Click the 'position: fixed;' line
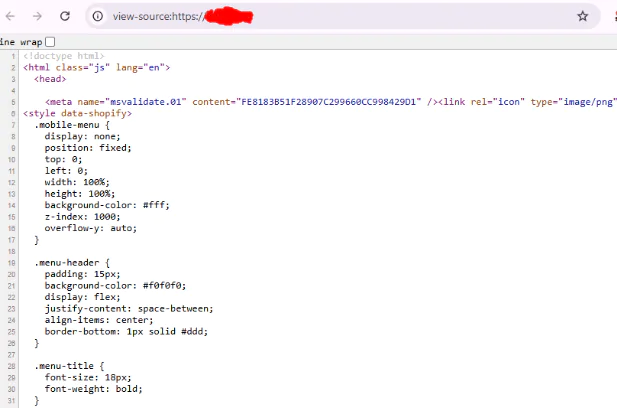Image resolution: width=617 pixels, height=408 pixels. pyautogui.click(x=88, y=148)
